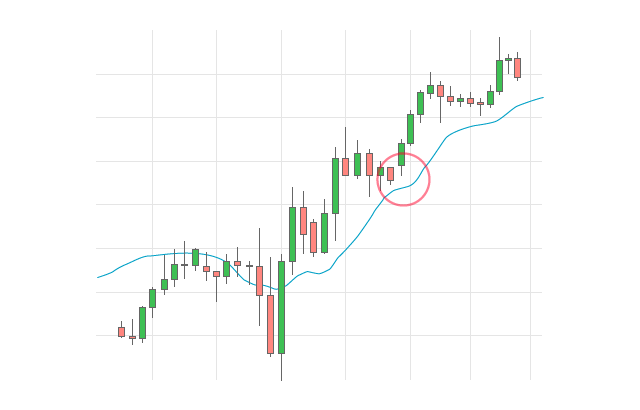Click the left starting point of the blue line

(x=98, y=277)
